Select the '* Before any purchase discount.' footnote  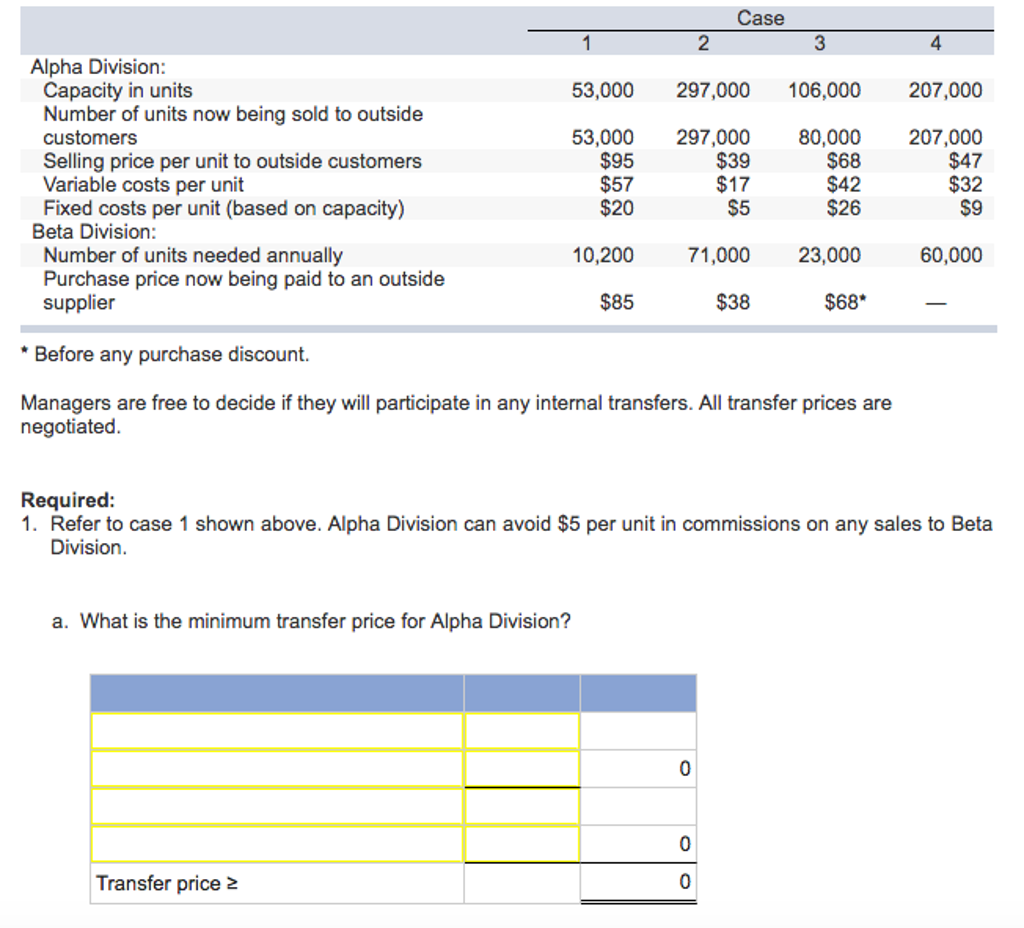pyautogui.click(x=165, y=355)
